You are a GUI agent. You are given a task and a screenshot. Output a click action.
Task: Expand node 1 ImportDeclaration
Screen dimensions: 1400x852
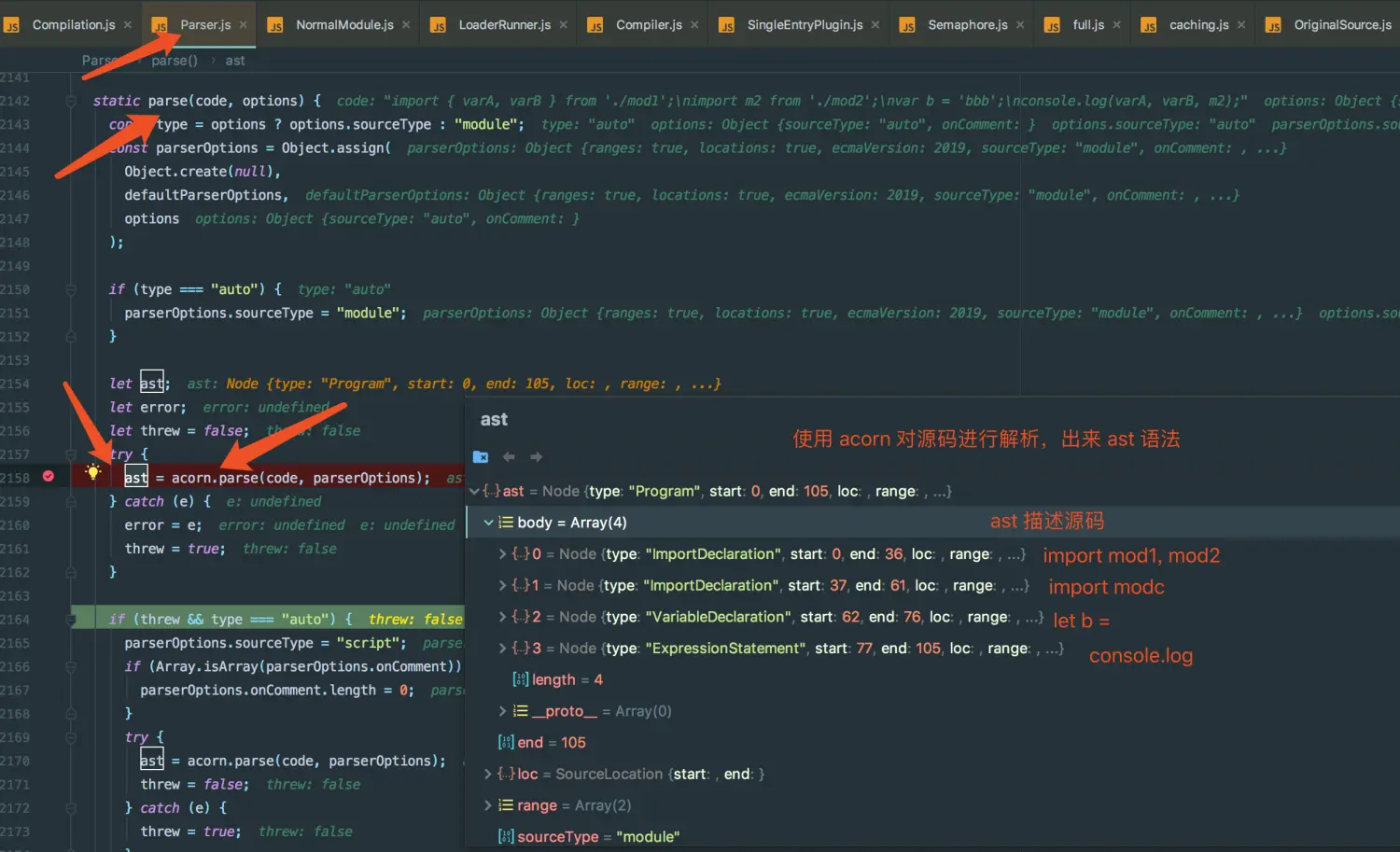click(502, 585)
